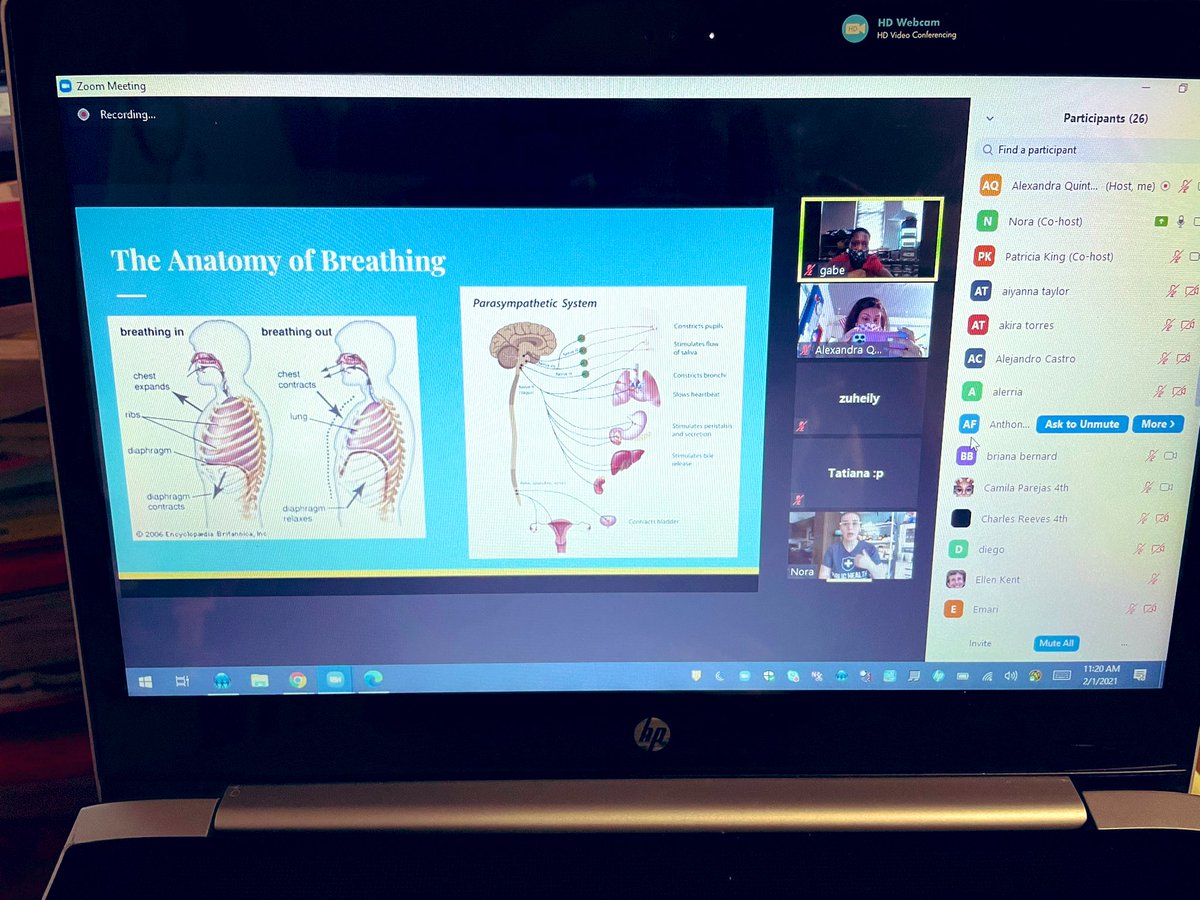Click aiyanna taylor's muted microphone icon

pyautogui.click(x=1171, y=292)
